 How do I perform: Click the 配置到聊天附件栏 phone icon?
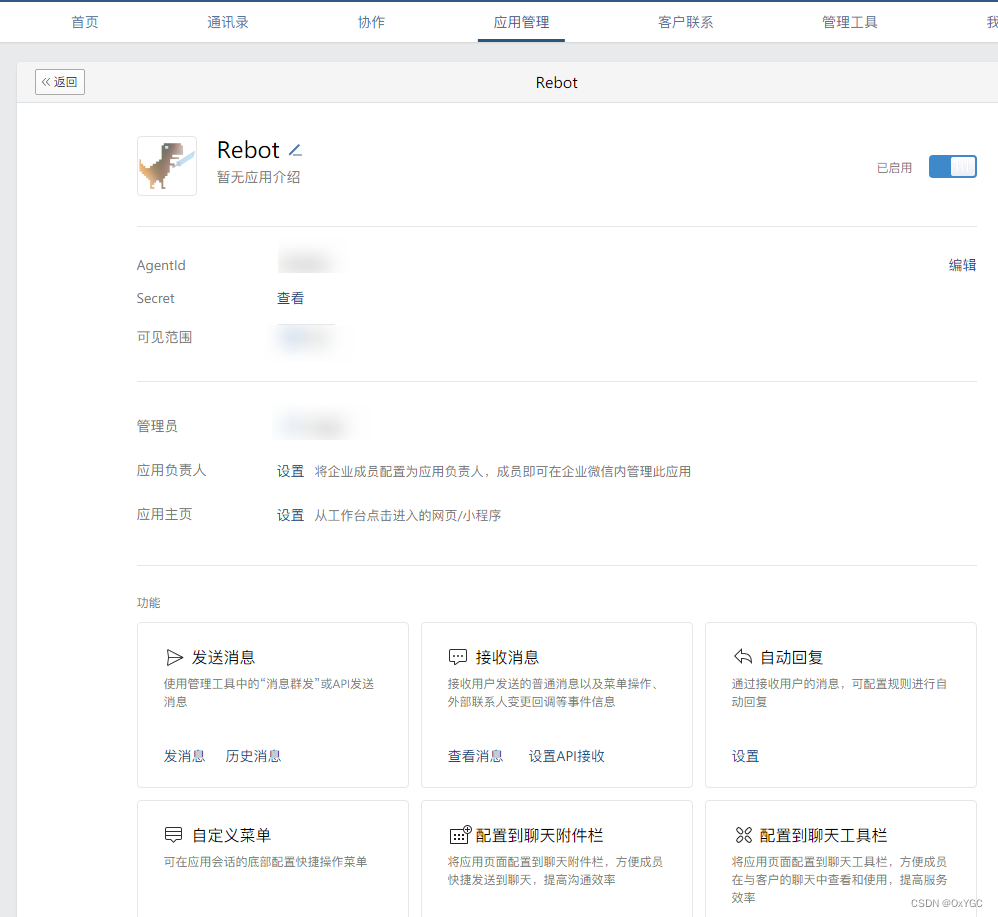[458, 836]
